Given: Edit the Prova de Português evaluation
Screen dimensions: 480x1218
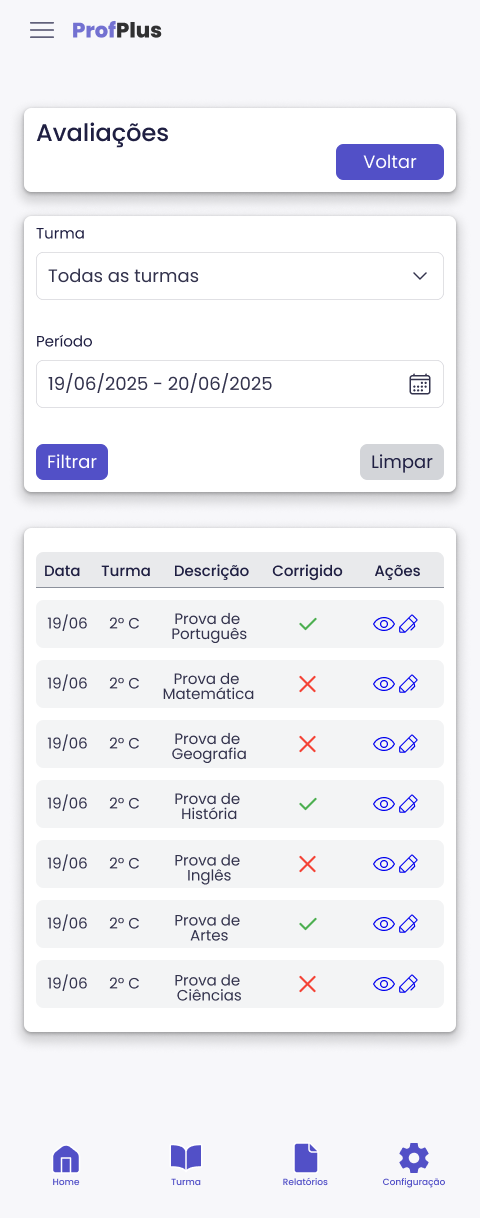Looking at the screenshot, I should pos(408,624).
